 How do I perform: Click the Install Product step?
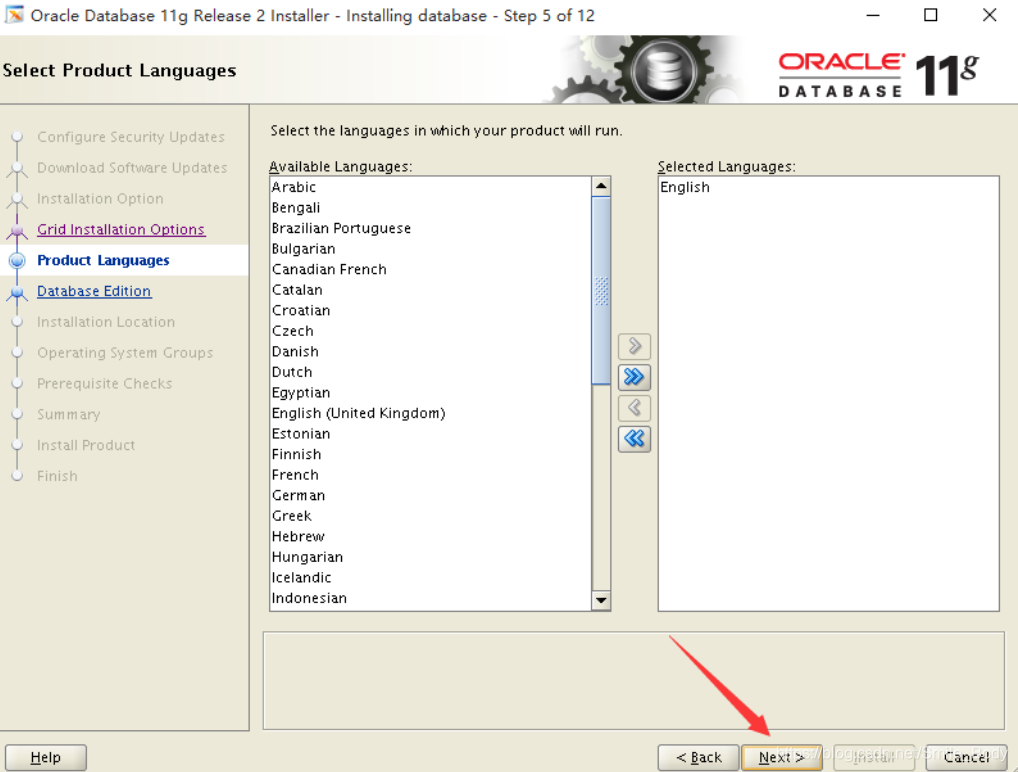[x=86, y=445]
